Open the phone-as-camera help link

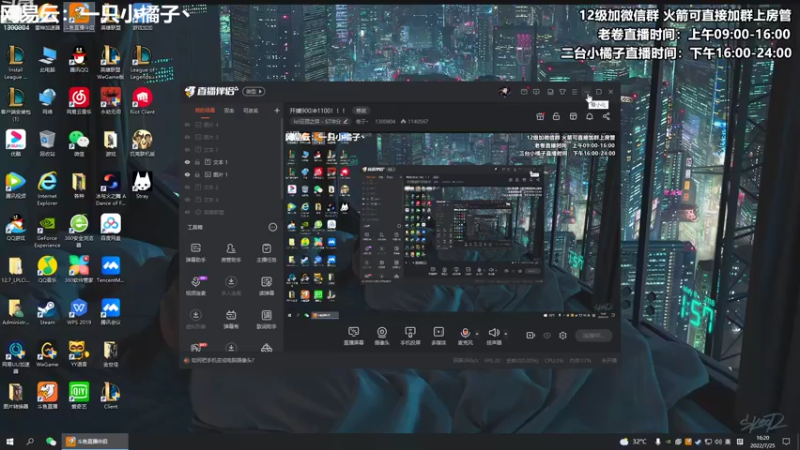click(x=222, y=360)
